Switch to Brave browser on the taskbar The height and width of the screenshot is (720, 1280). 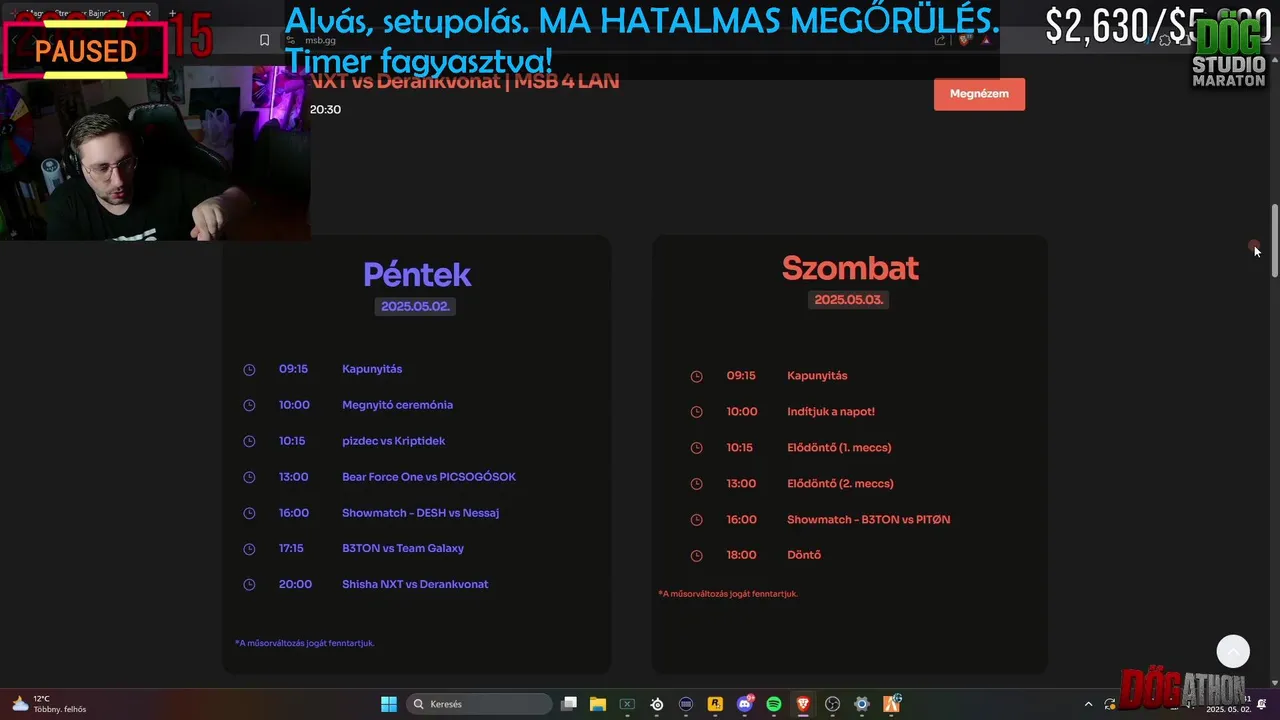803,704
